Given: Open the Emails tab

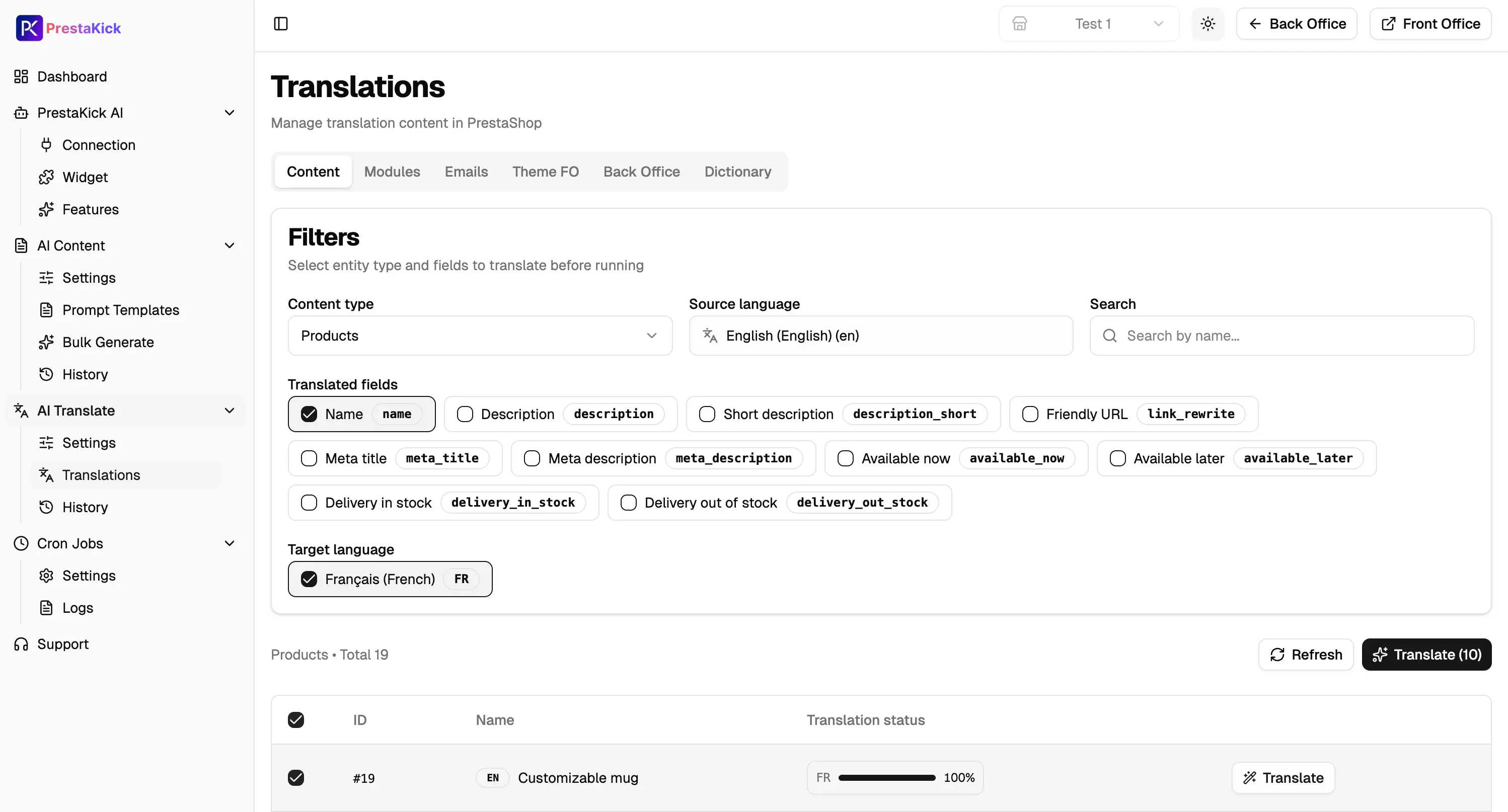Looking at the screenshot, I should (467, 172).
